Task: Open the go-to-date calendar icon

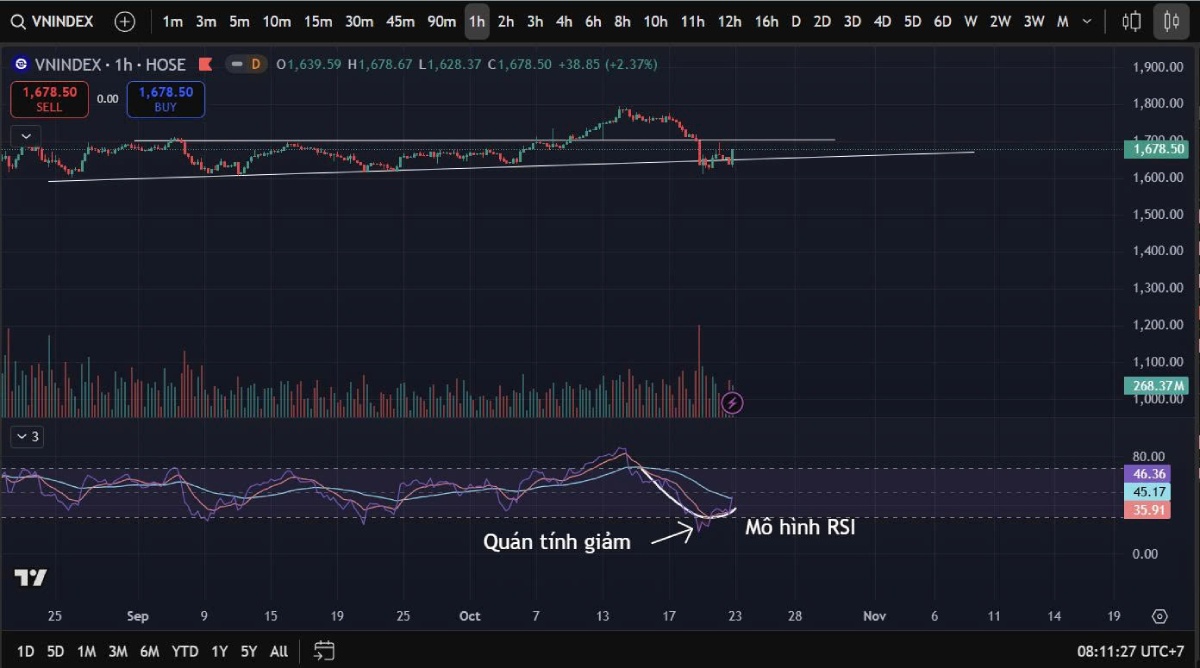Action: (323, 651)
